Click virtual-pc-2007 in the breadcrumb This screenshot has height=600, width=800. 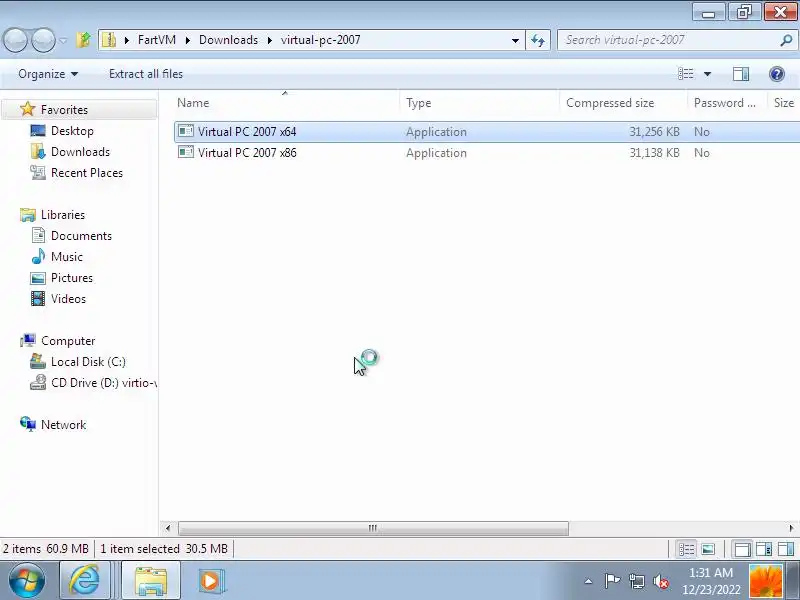click(320, 40)
